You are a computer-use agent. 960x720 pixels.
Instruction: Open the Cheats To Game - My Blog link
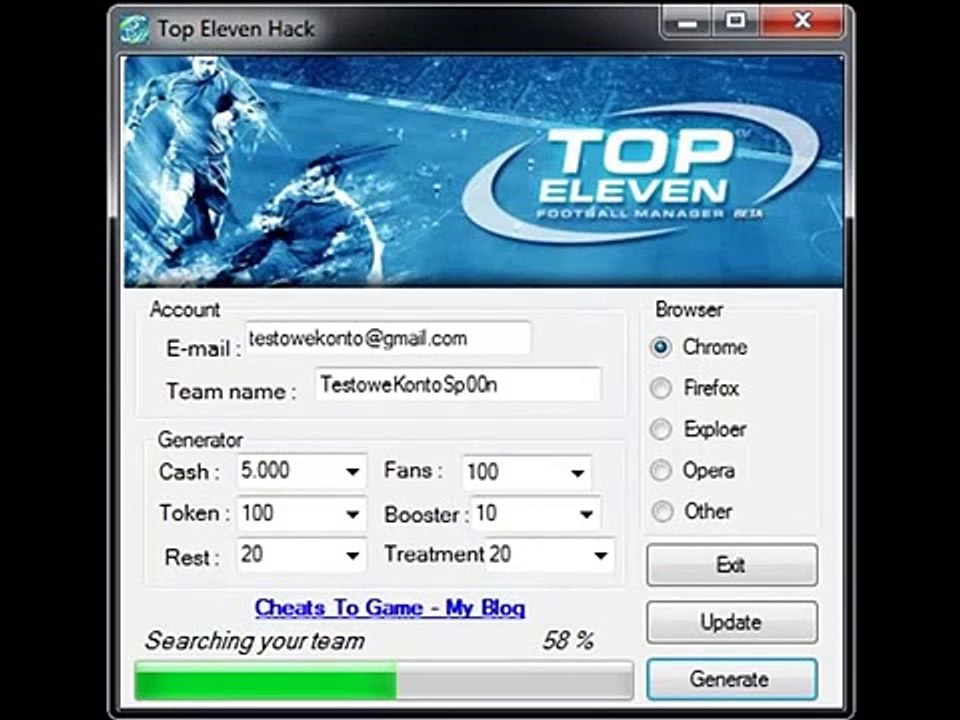(x=390, y=608)
